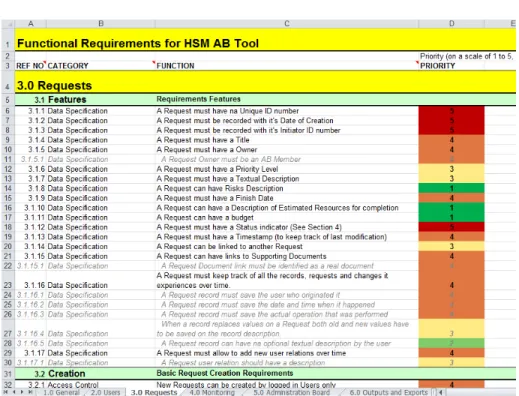This screenshot has height=396, width=519.
Task: Click the title cell 'Functional Requirements for HSM AB Tool'
Action: tap(138, 43)
